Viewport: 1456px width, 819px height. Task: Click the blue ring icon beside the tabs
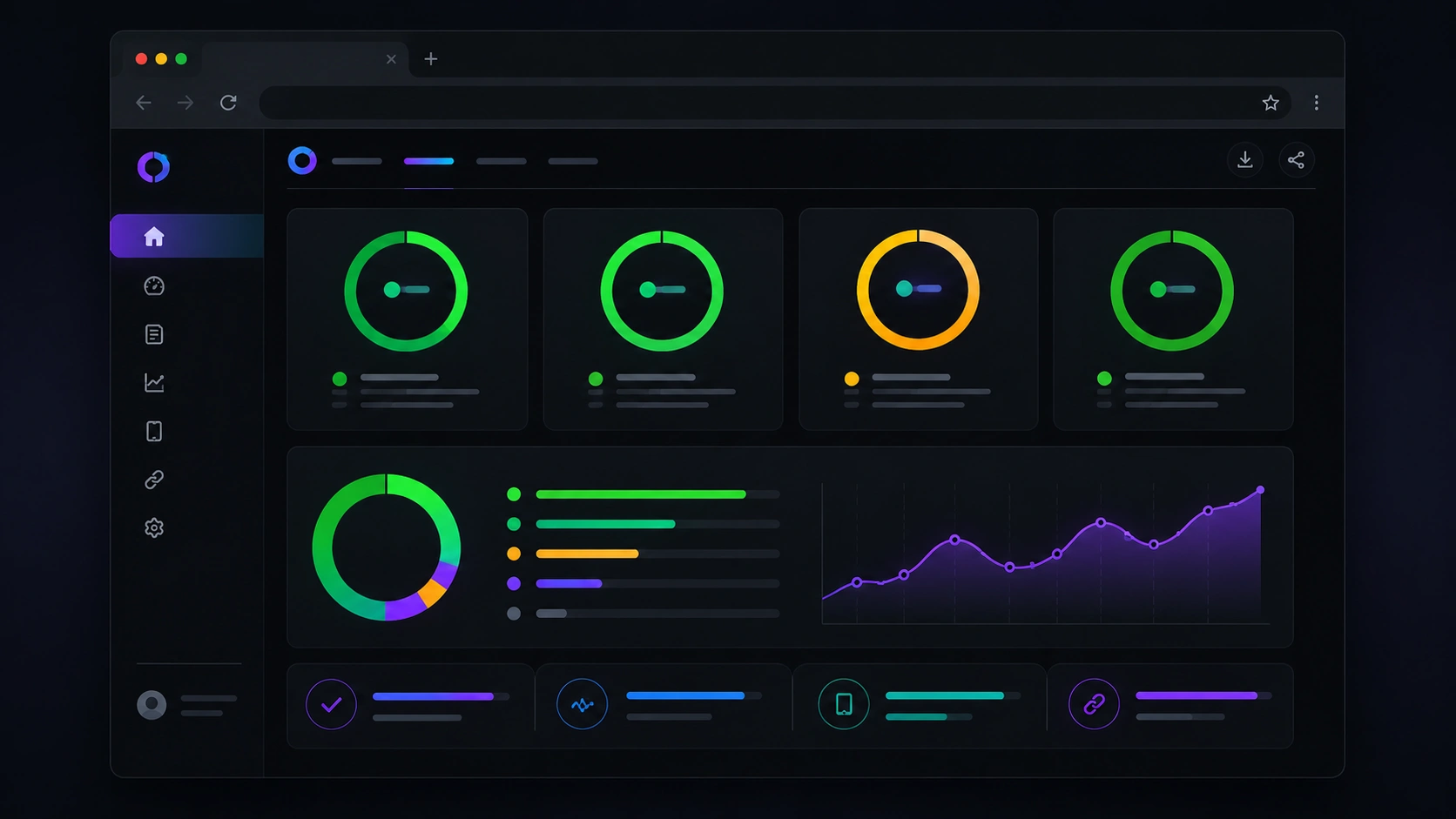tap(302, 160)
